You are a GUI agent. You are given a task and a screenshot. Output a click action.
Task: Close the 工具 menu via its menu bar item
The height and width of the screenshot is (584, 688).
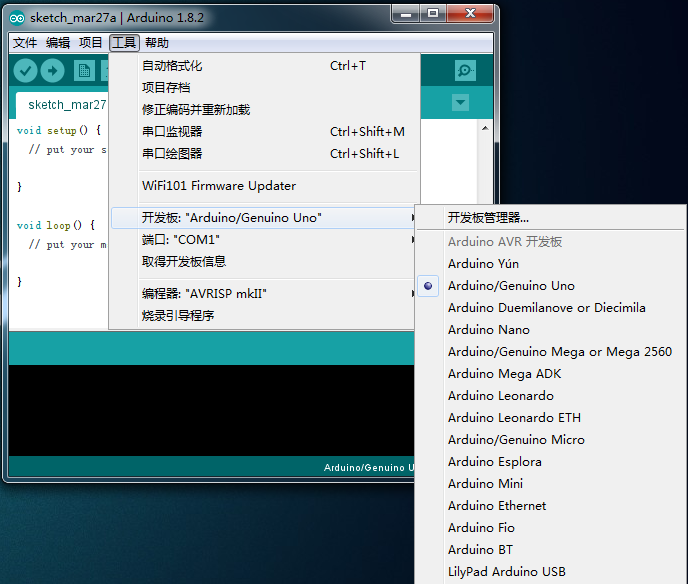click(124, 43)
